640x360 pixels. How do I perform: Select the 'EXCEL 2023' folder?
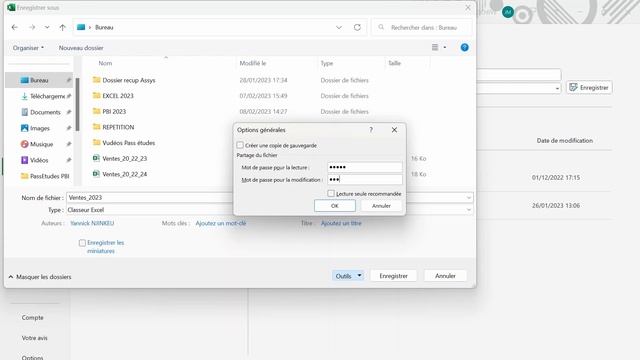118,96
